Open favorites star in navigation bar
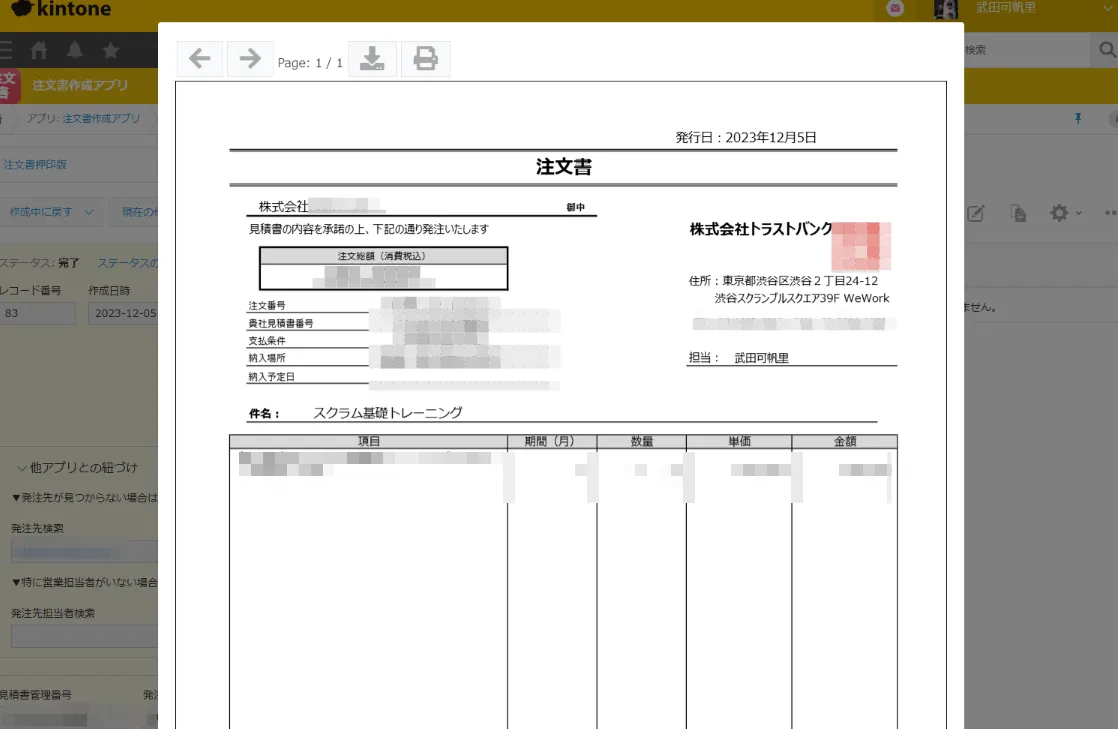1118x729 pixels. click(x=111, y=49)
